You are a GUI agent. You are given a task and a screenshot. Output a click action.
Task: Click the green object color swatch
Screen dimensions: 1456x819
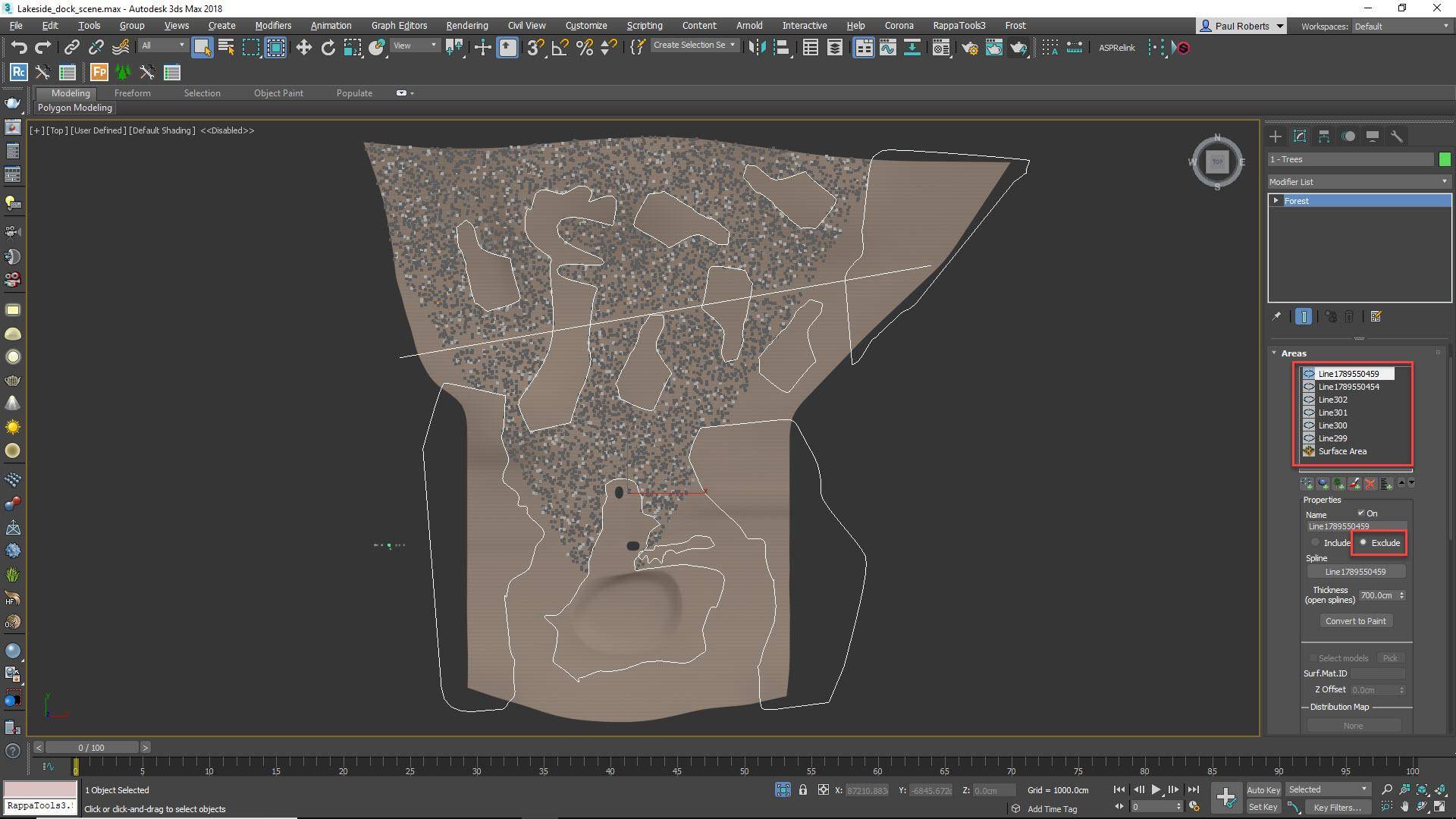(1445, 159)
